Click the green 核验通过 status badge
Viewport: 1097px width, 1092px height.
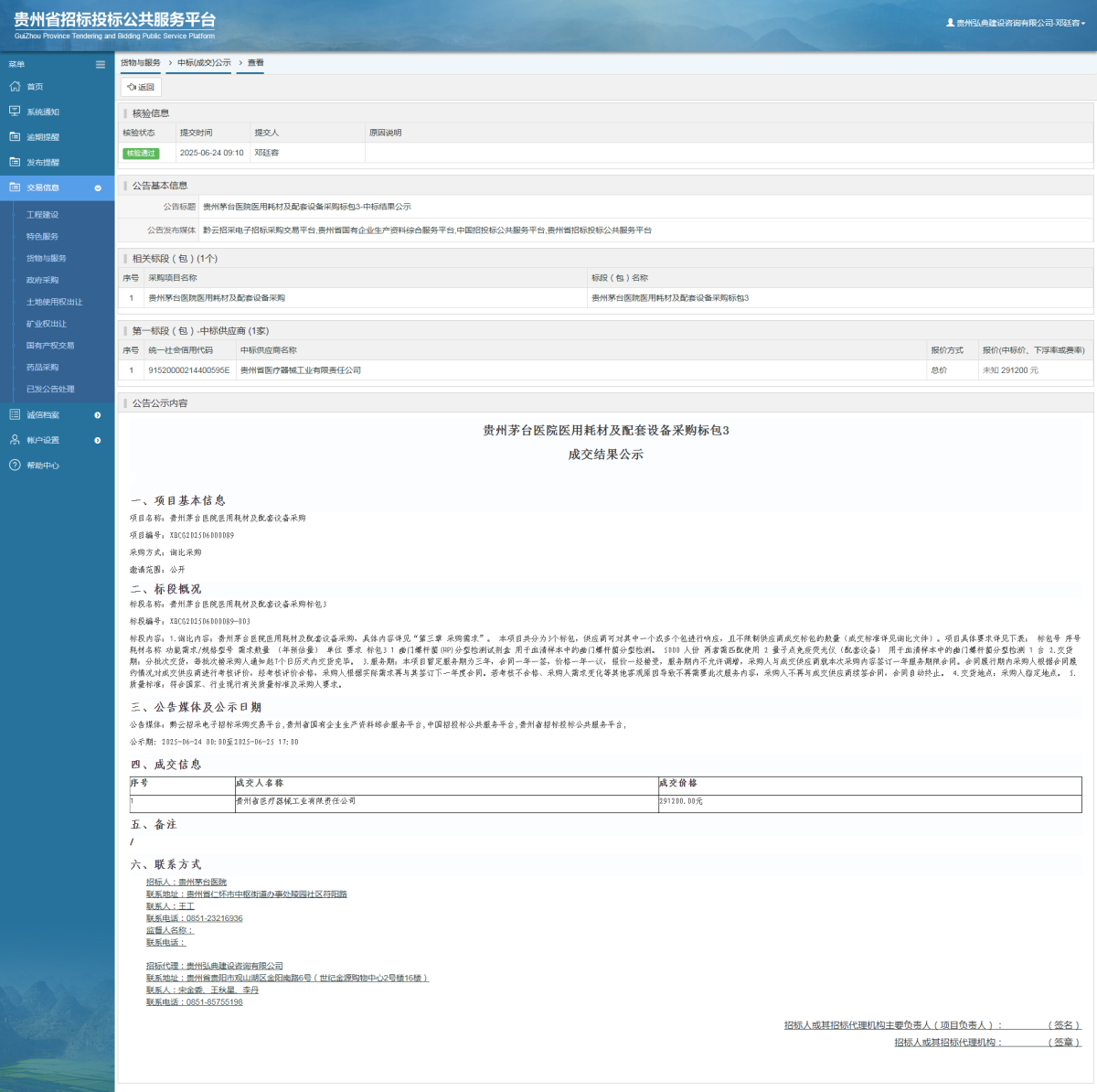[141, 153]
